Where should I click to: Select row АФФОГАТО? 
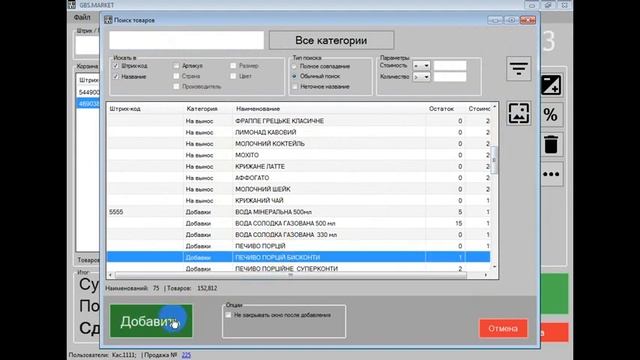[298, 178]
